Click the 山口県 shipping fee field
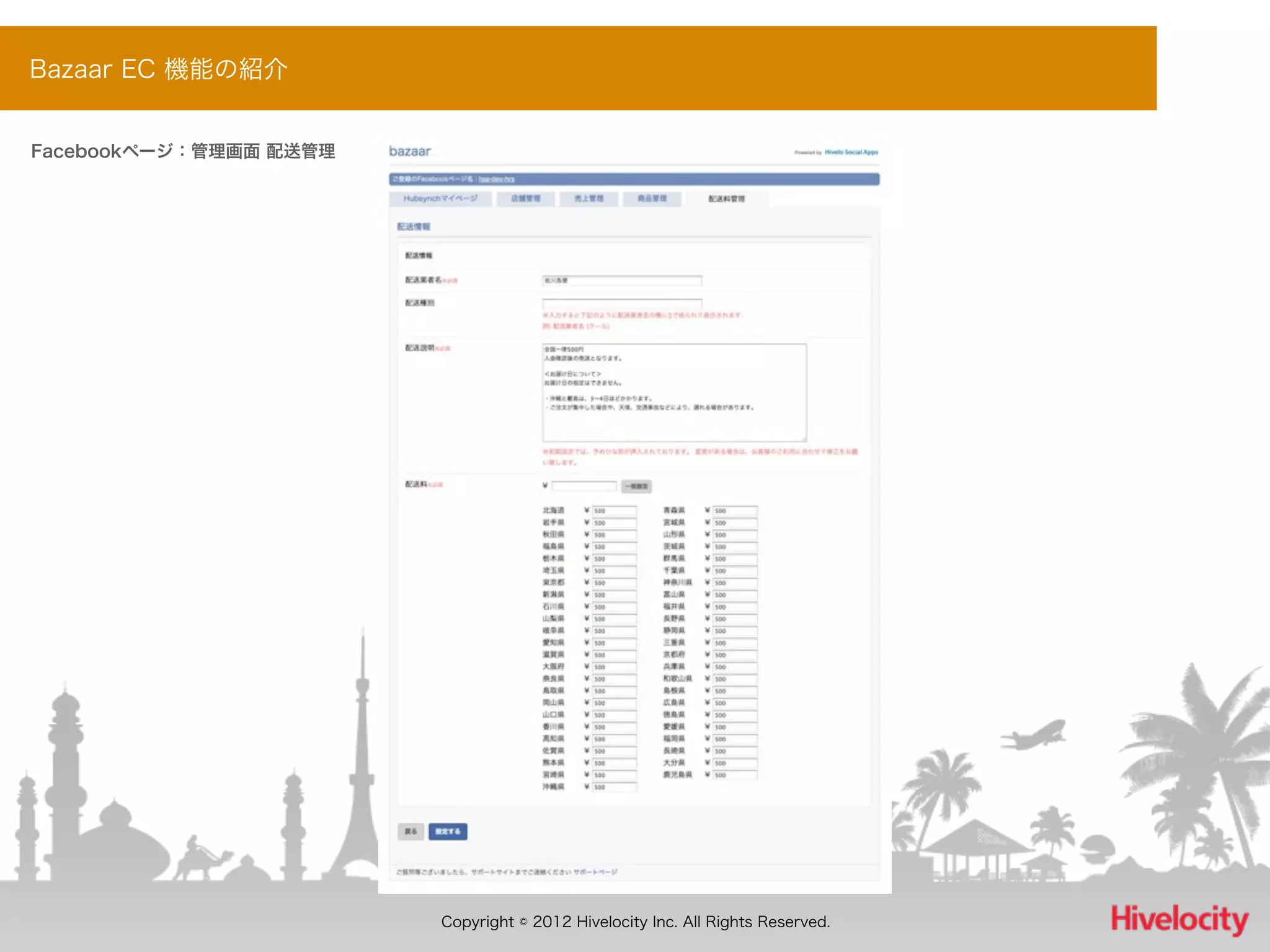This screenshot has height=952, width=1270. 614,715
